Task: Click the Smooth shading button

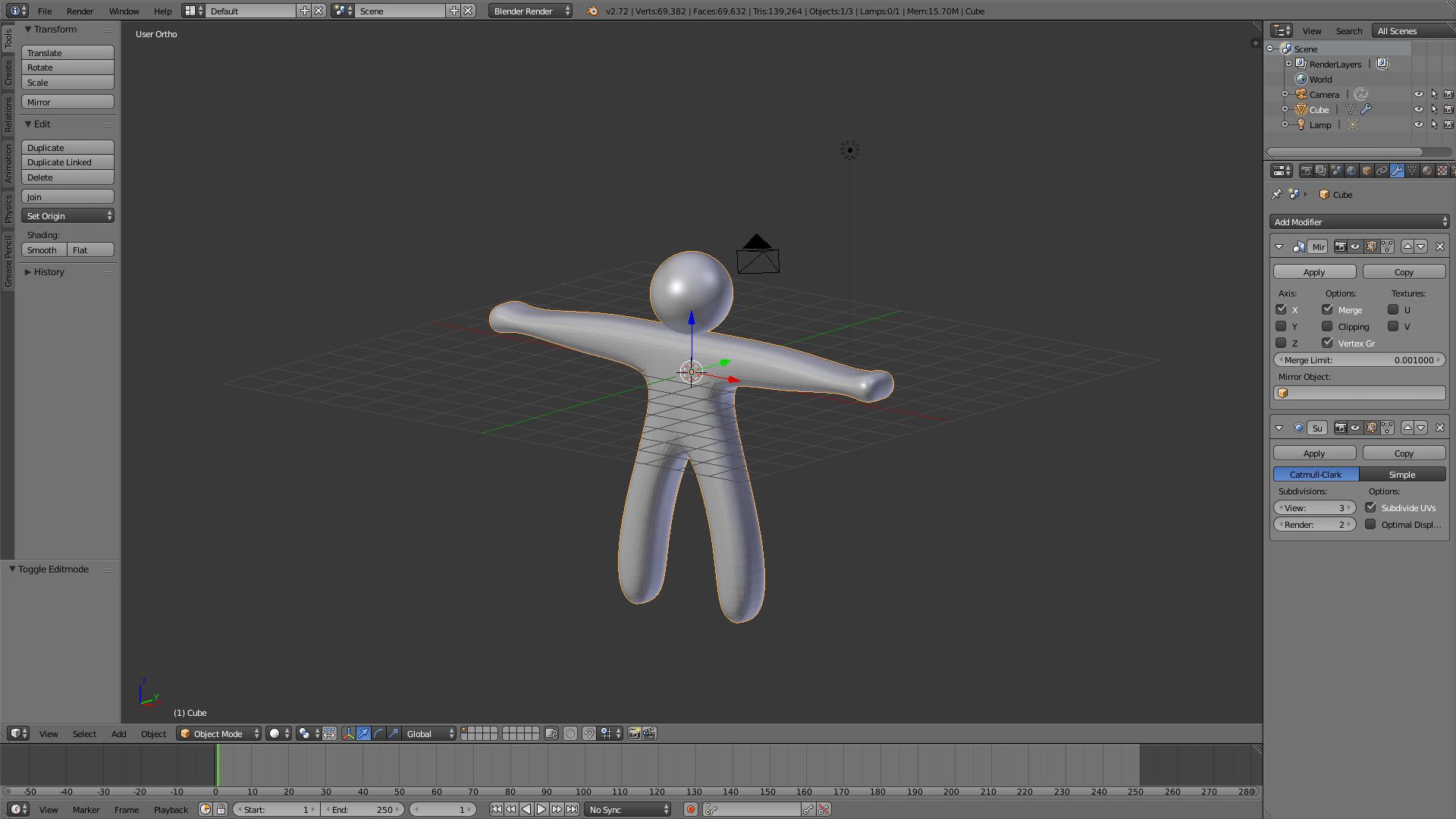Action: pos(42,250)
